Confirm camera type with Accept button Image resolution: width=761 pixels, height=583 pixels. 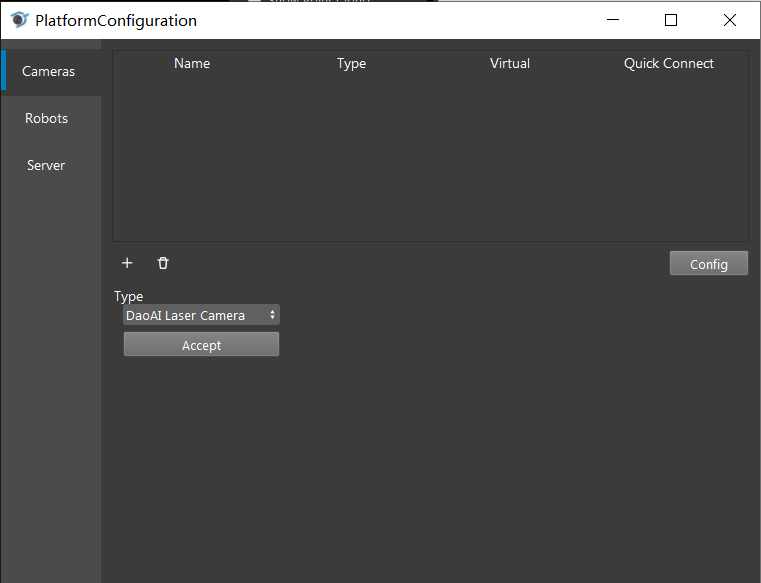[x=201, y=345]
